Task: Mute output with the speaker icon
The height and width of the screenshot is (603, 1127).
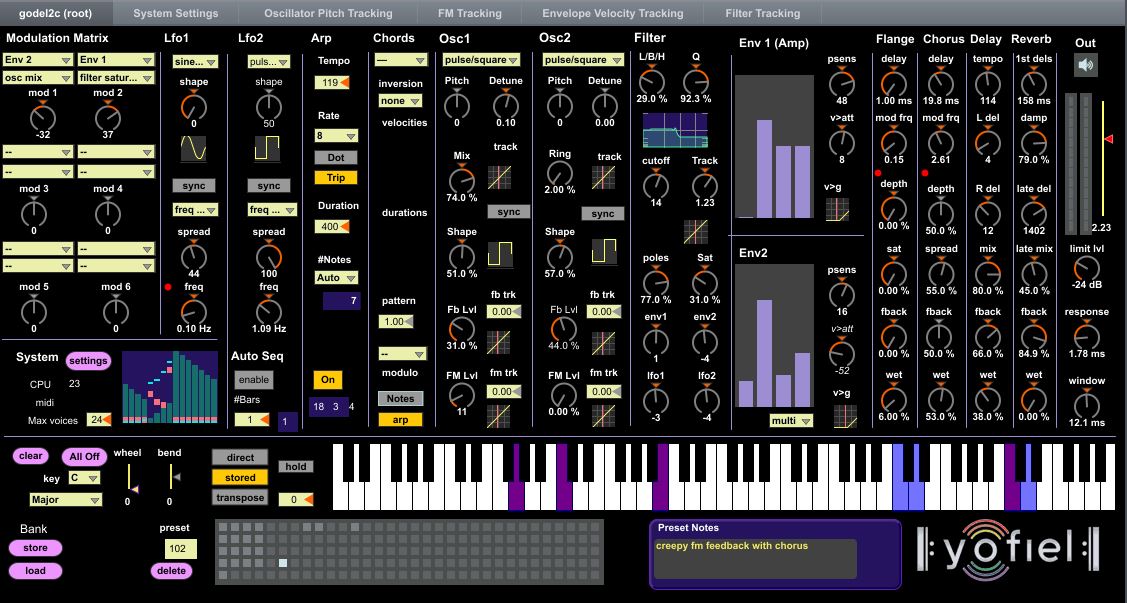Action: click(1085, 65)
